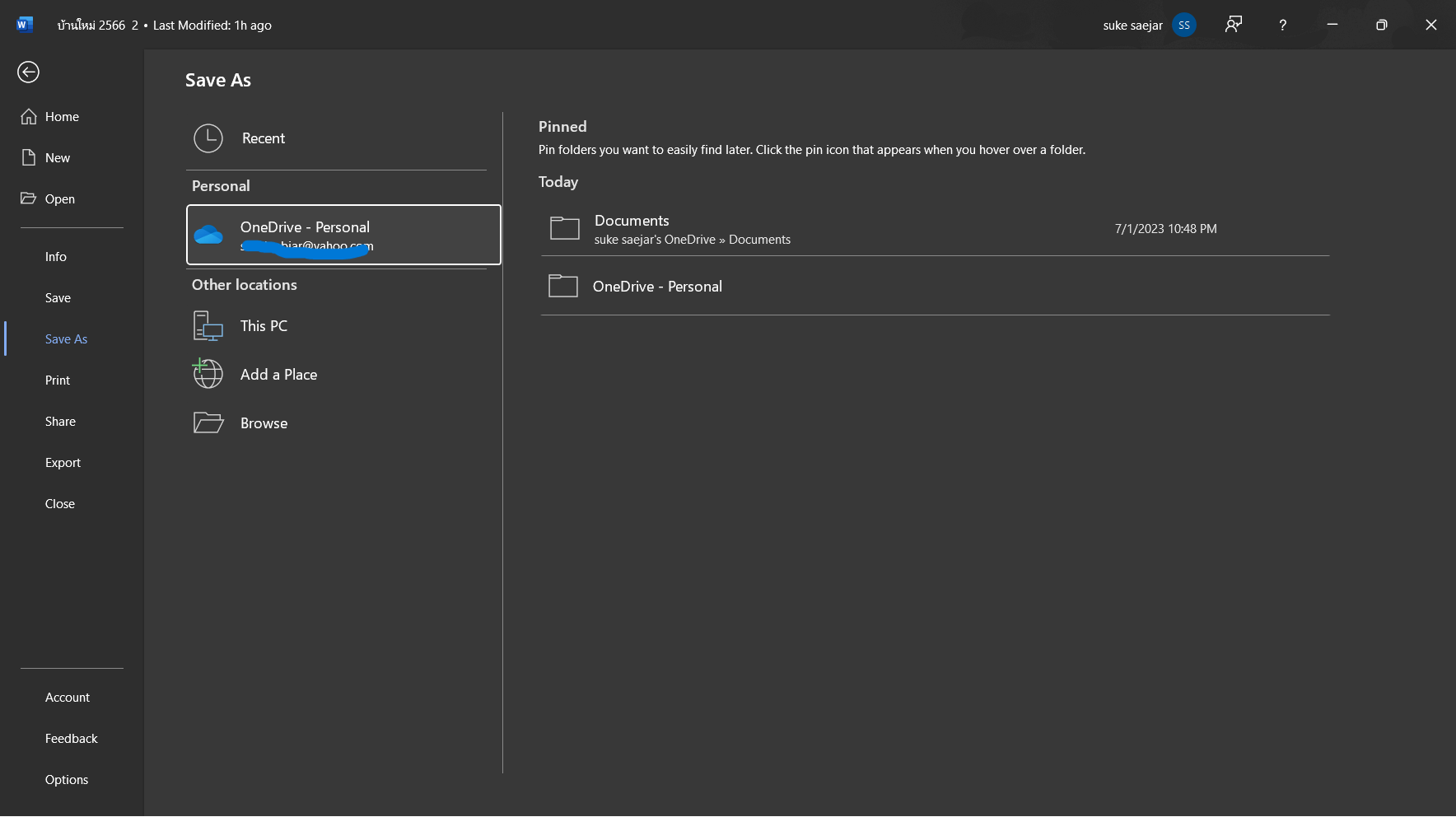Restore down the Word window
The height and width of the screenshot is (817, 1456).
click(1381, 25)
